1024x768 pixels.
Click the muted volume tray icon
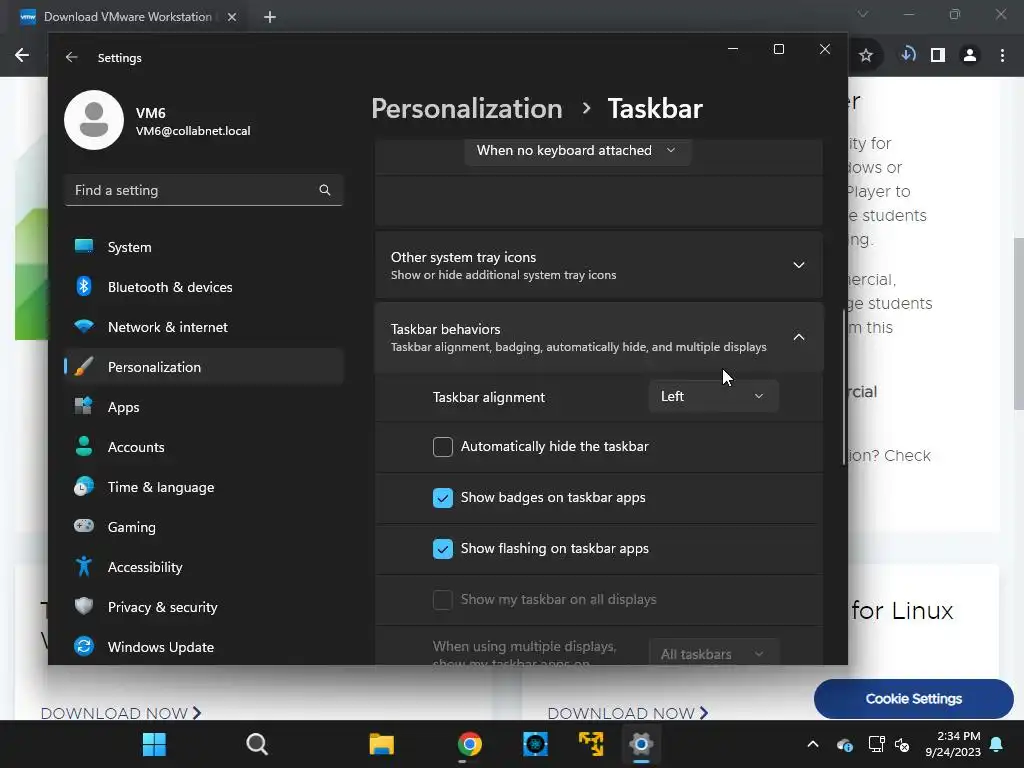point(902,744)
